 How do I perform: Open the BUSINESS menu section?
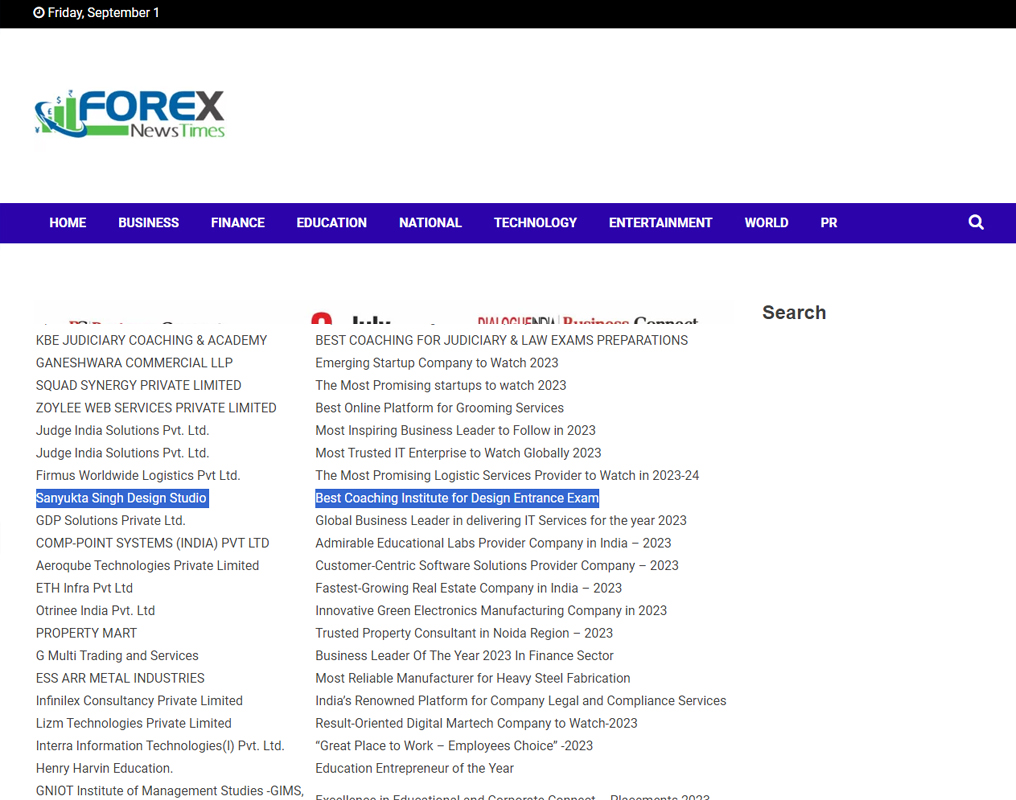(148, 223)
